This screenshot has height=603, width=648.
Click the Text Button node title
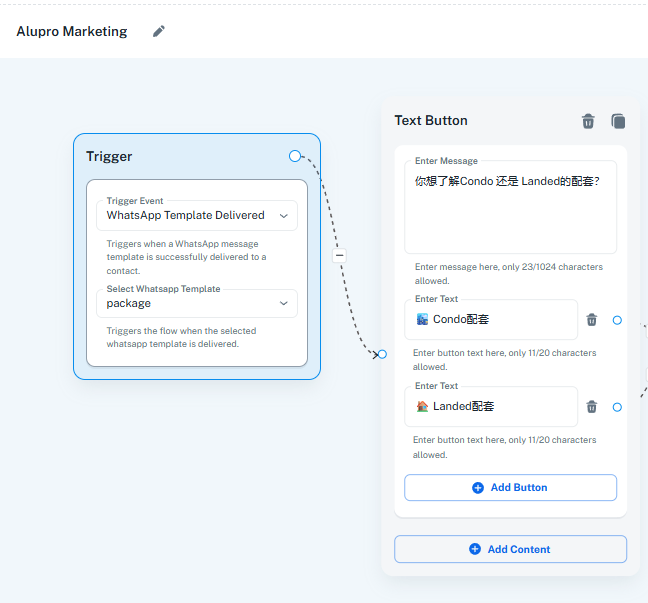click(x=431, y=121)
